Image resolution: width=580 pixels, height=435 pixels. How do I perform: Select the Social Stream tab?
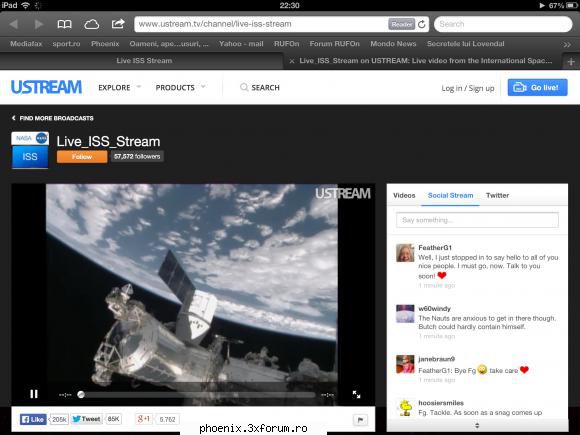450,195
